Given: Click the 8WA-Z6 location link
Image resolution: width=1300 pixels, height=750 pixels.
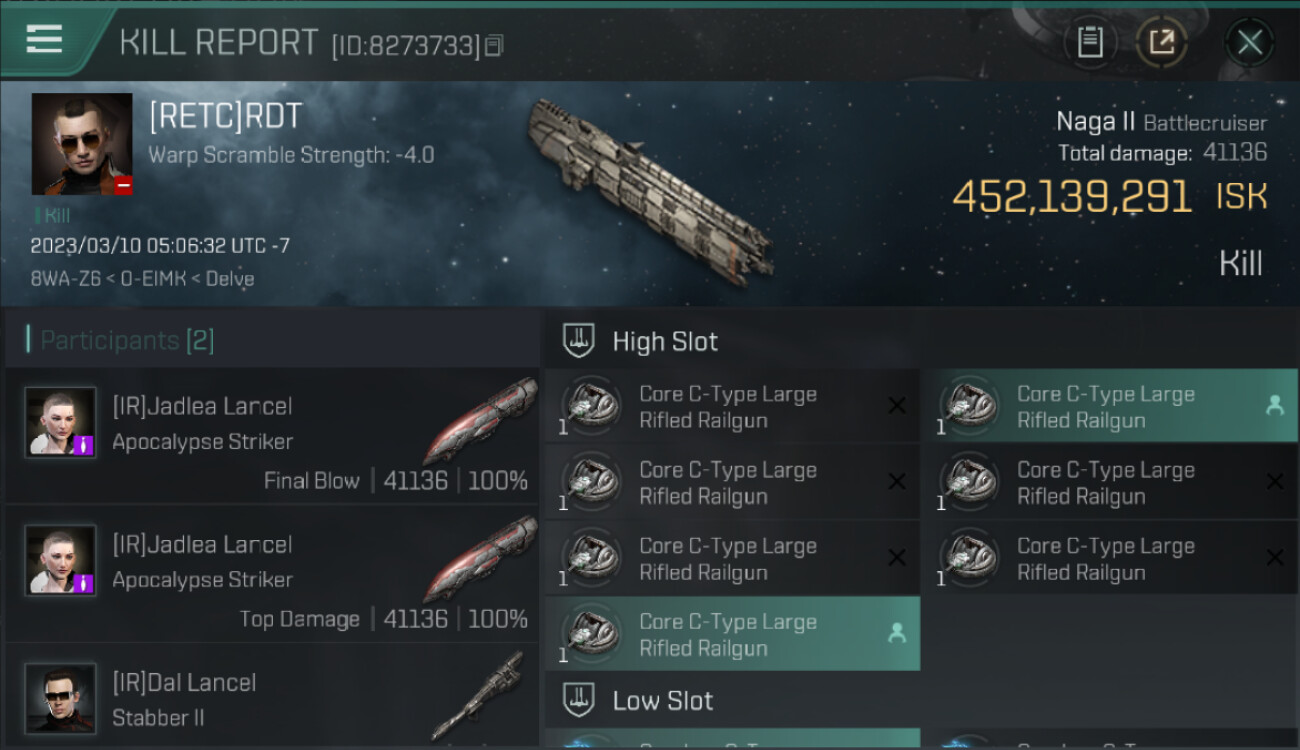Looking at the screenshot, I should (61, 279).
